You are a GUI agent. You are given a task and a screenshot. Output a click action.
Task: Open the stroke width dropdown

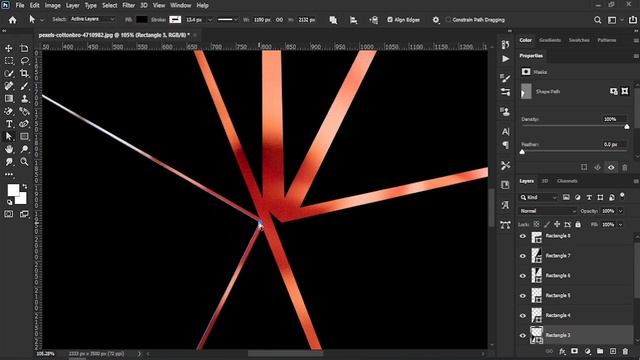coord(210,20)
